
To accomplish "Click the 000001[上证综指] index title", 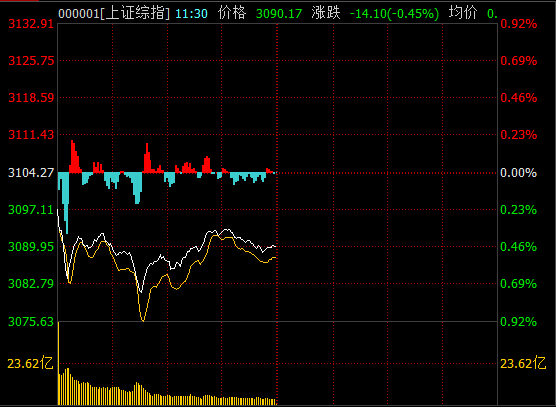I will 114,13.
